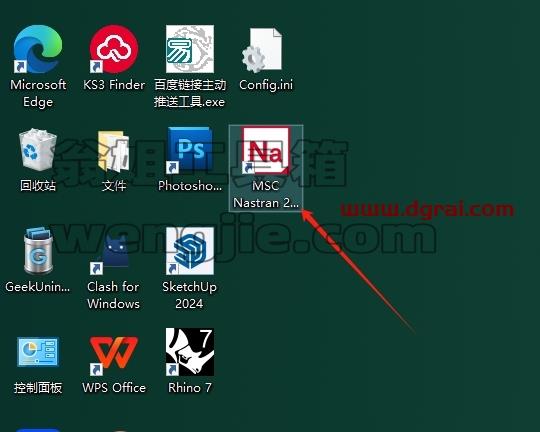
Task: Click the "SketchUp 2024" label text
Action: pyautogui.click(x=190, y=295)
